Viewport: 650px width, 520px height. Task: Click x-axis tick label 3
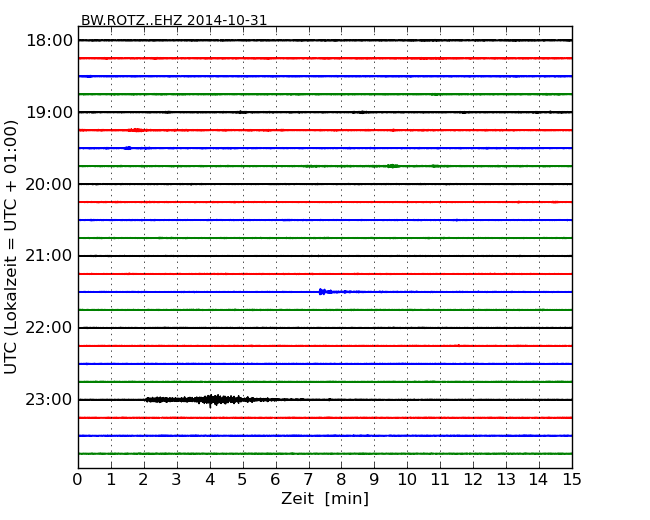pyautogui.click(x=177, y=480)
